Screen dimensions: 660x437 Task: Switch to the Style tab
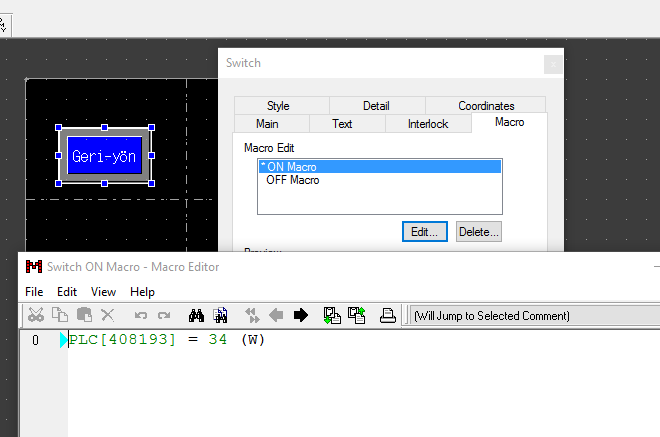[278, 106]
